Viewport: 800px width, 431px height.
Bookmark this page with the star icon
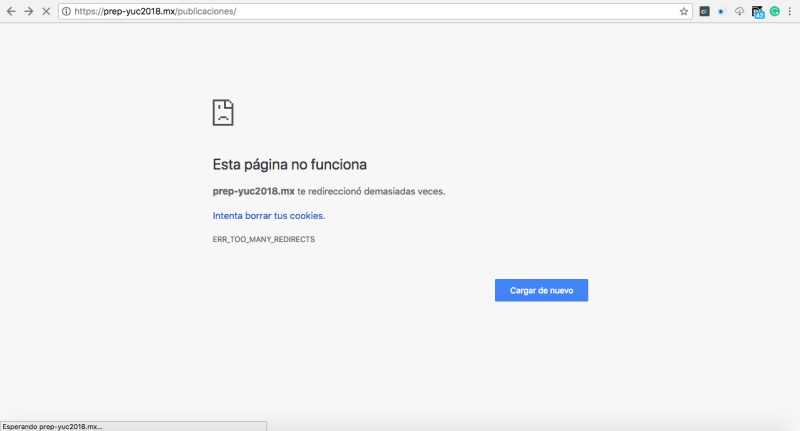coord(684,11)
